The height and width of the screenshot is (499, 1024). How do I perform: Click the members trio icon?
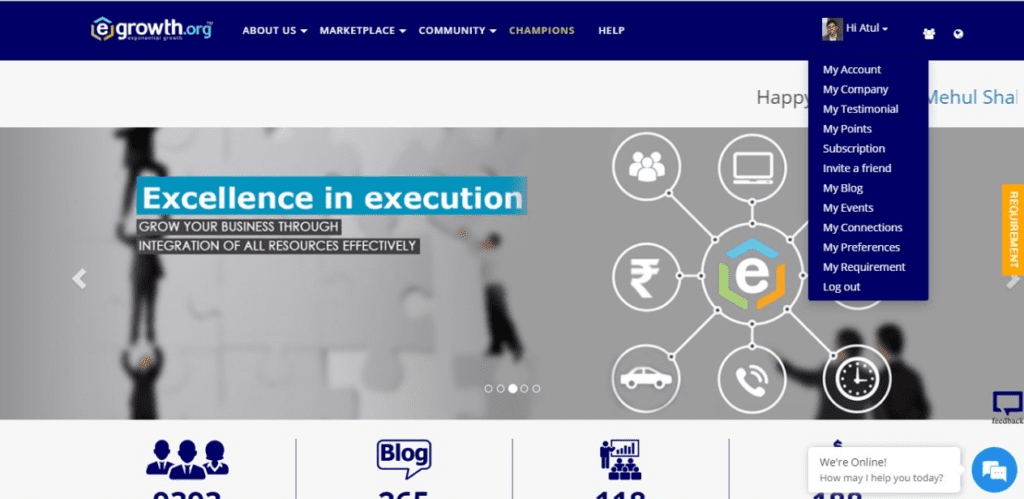pyautogui.click(x=187, y=460)
